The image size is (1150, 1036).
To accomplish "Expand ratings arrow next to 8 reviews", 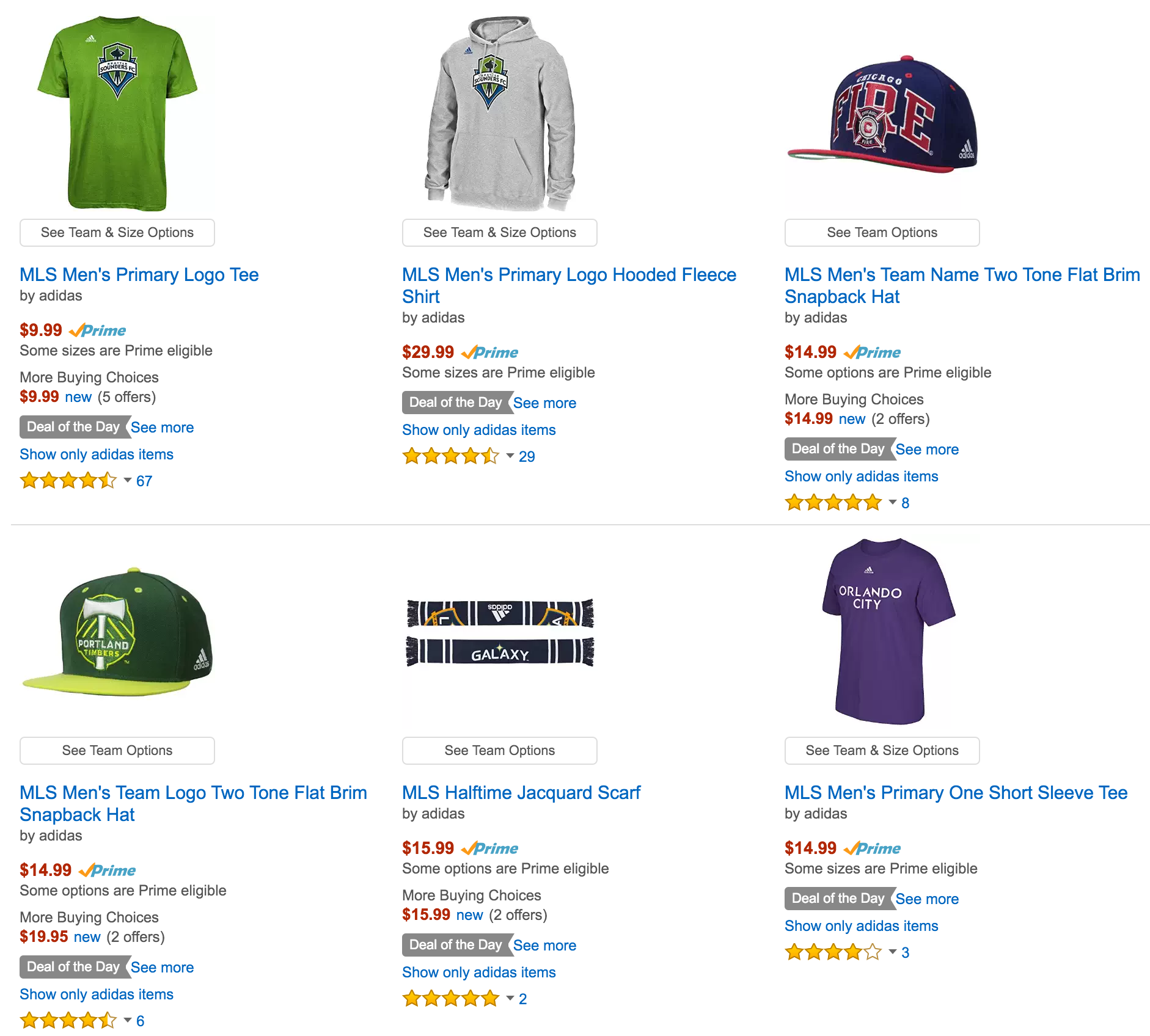I will pyautogui.click(x=893, y=502).
